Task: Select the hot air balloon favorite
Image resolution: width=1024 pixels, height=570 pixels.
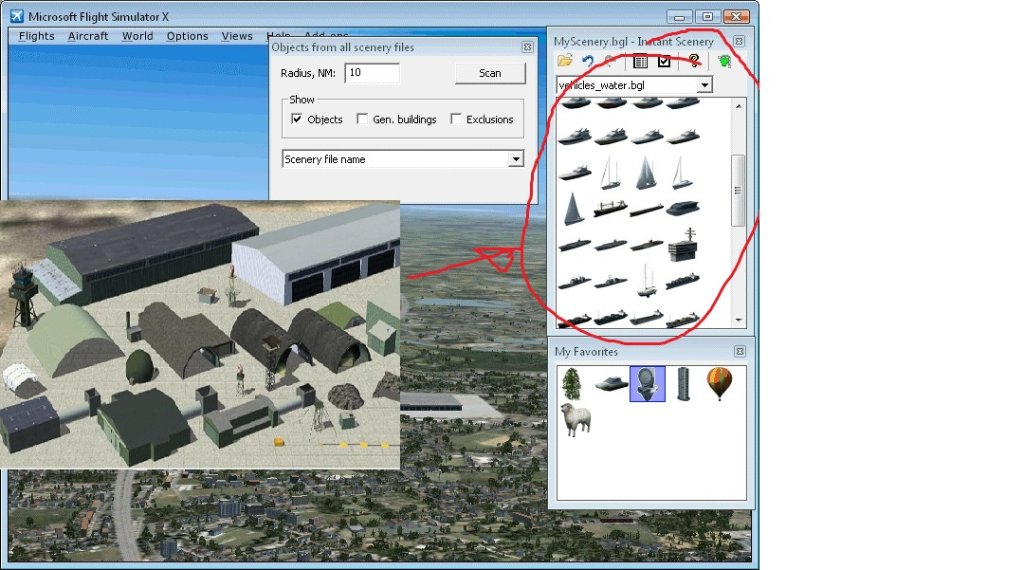Action: click(719, 383)
